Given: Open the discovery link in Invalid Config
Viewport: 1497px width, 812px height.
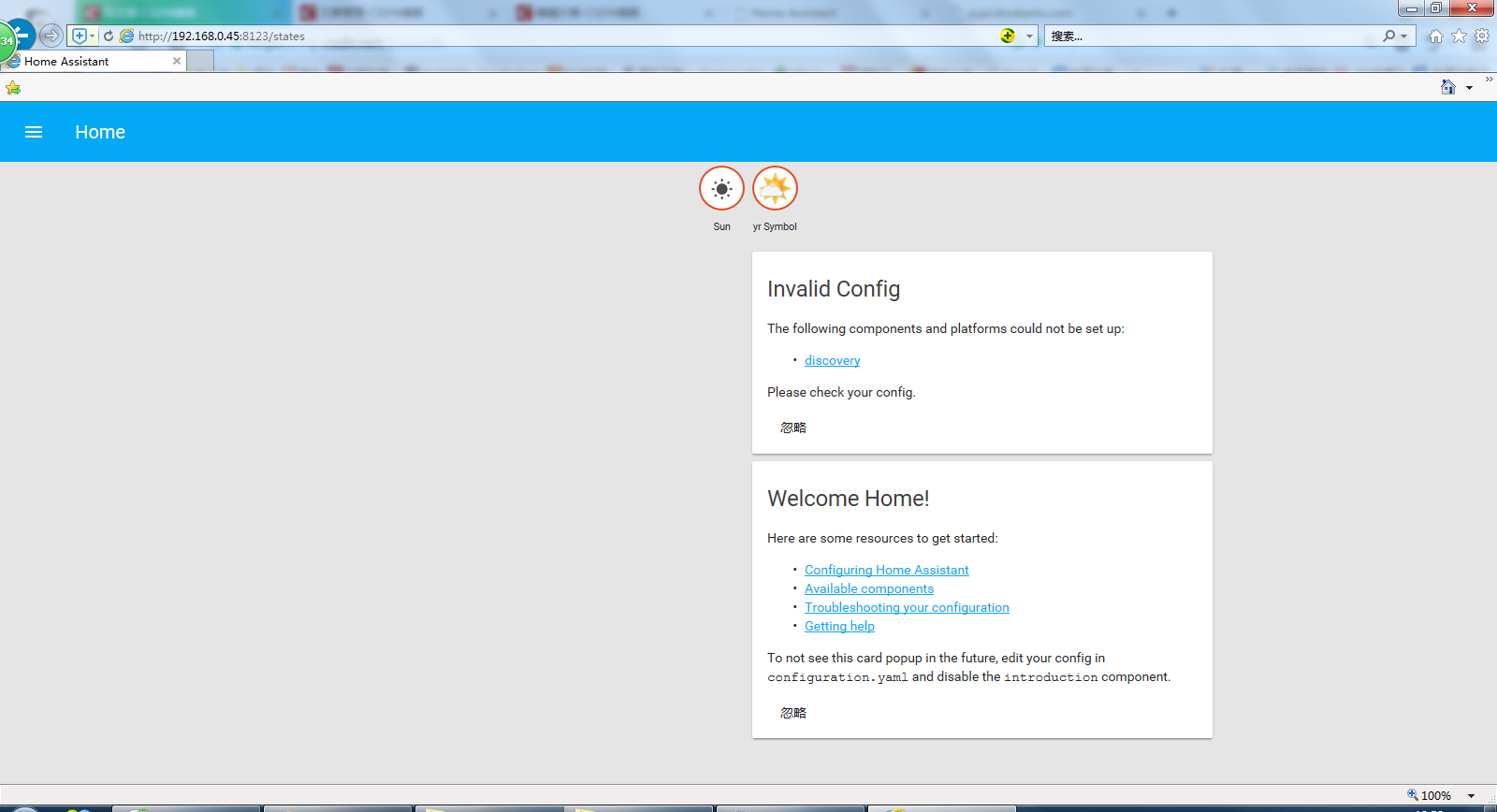Looking at the screenshot, I should pos(832,360).
